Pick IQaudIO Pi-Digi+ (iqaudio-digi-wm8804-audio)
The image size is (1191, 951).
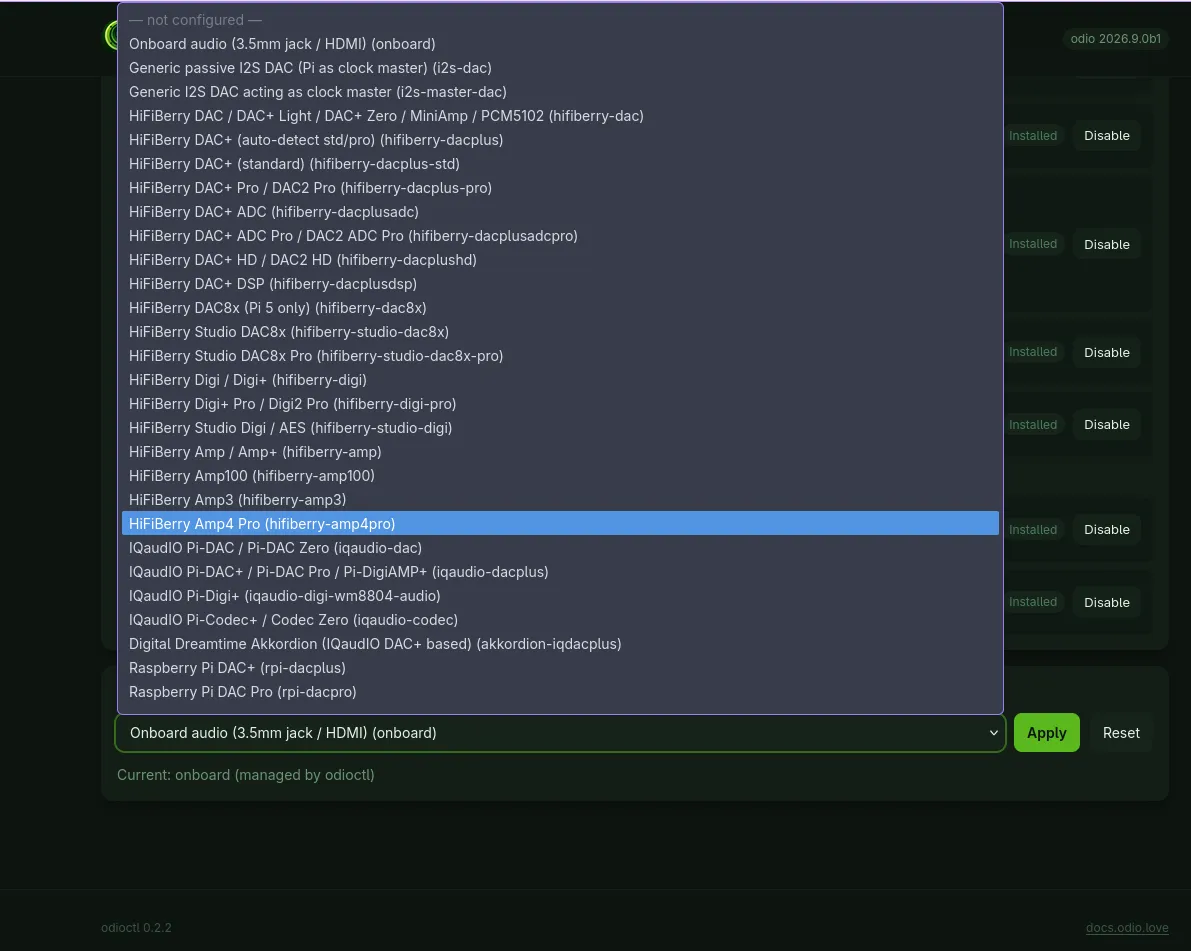coord(560,596)
